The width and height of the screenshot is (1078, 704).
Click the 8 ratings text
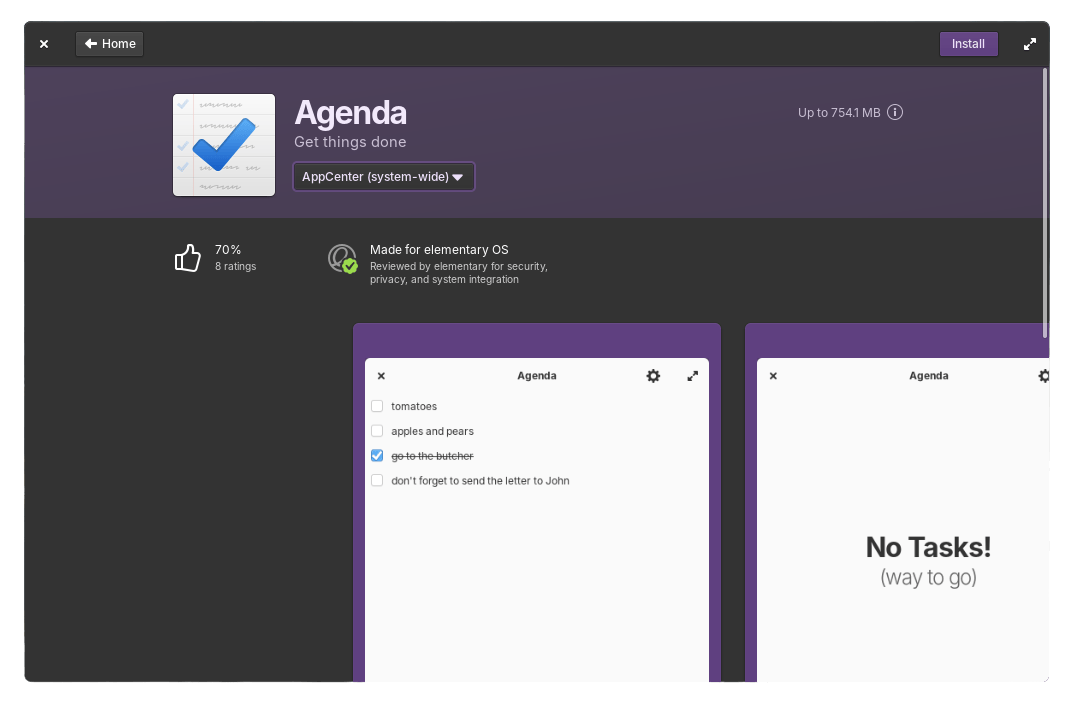coord(235,267)
